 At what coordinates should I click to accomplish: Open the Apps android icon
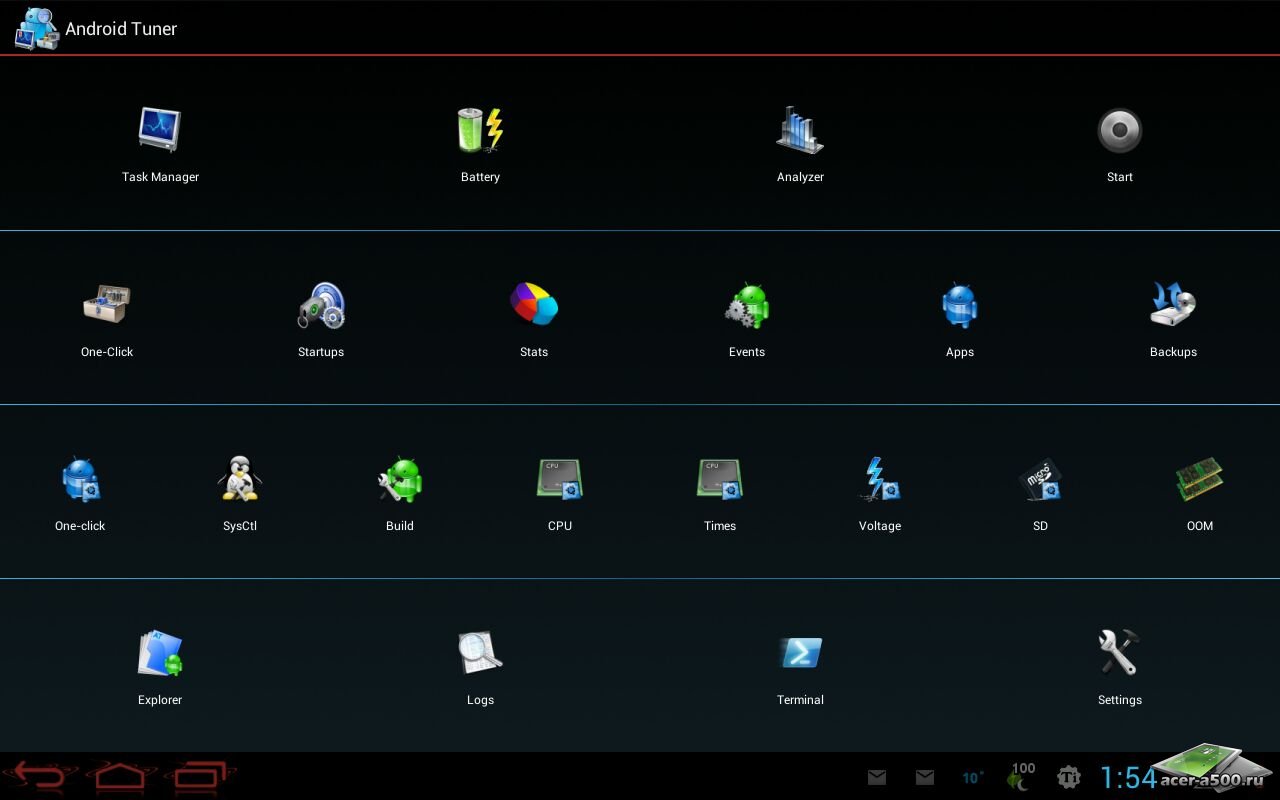coord(960,305)
